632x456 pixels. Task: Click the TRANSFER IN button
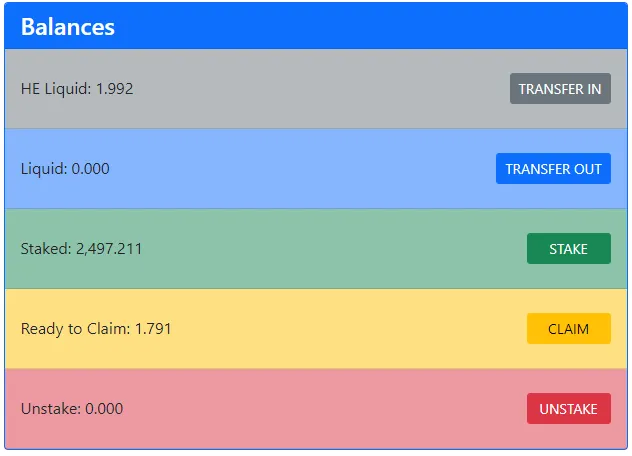[560, 89]
